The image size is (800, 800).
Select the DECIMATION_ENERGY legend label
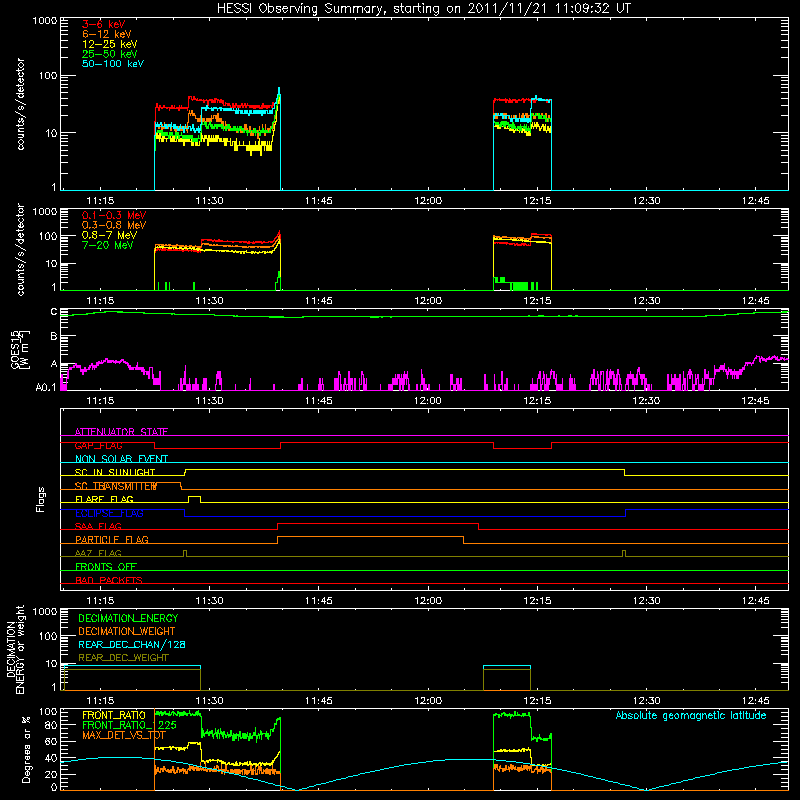(128, 618)
